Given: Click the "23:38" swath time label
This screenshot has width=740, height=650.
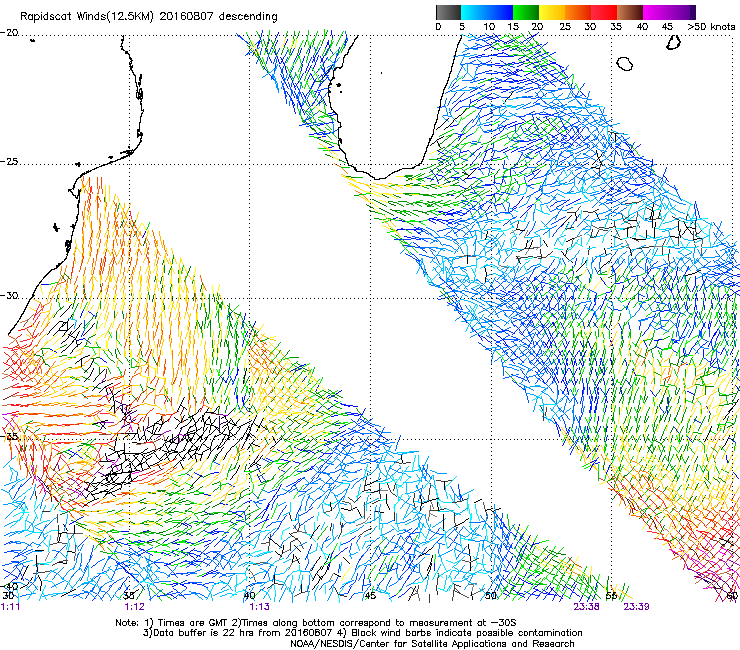Looking at the screenshot, I should coord(586,607).
